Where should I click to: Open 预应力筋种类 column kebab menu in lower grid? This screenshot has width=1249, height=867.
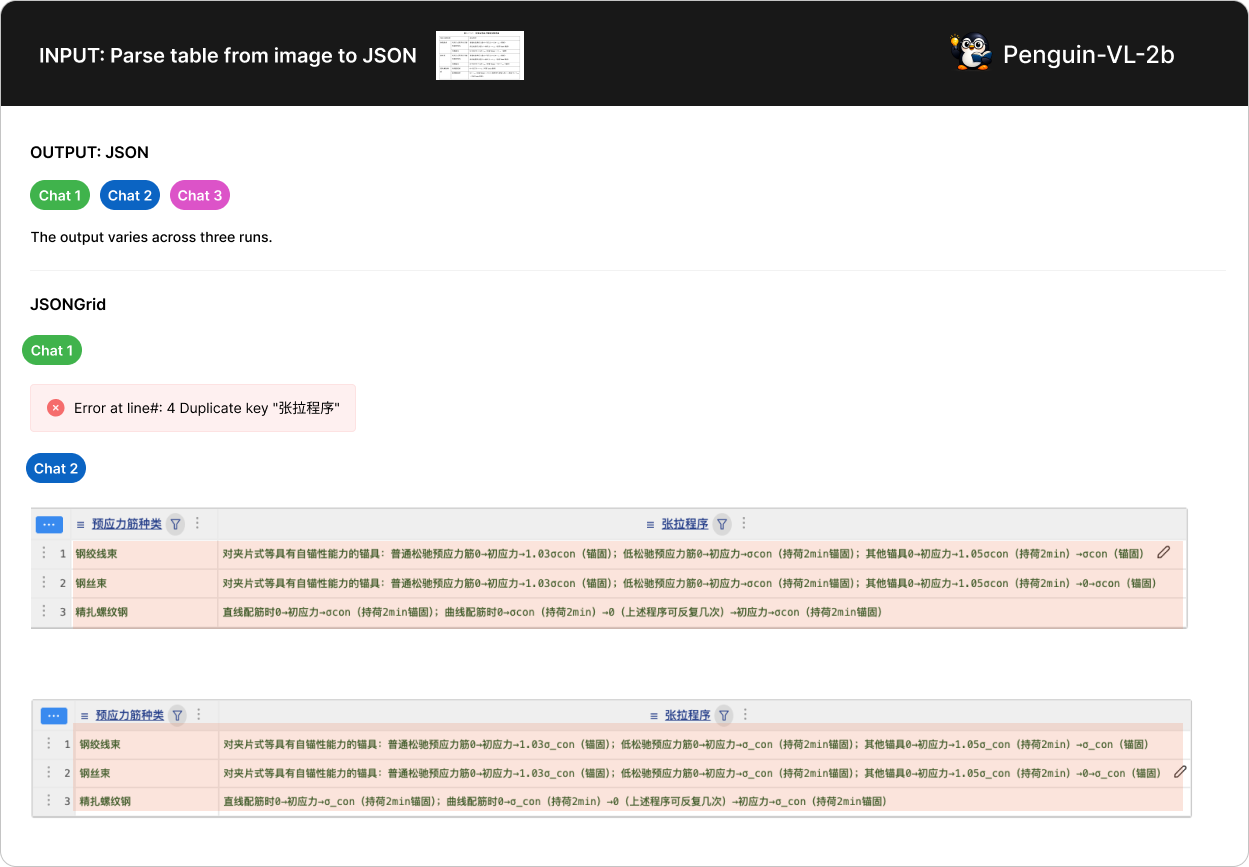pos(199,714)
